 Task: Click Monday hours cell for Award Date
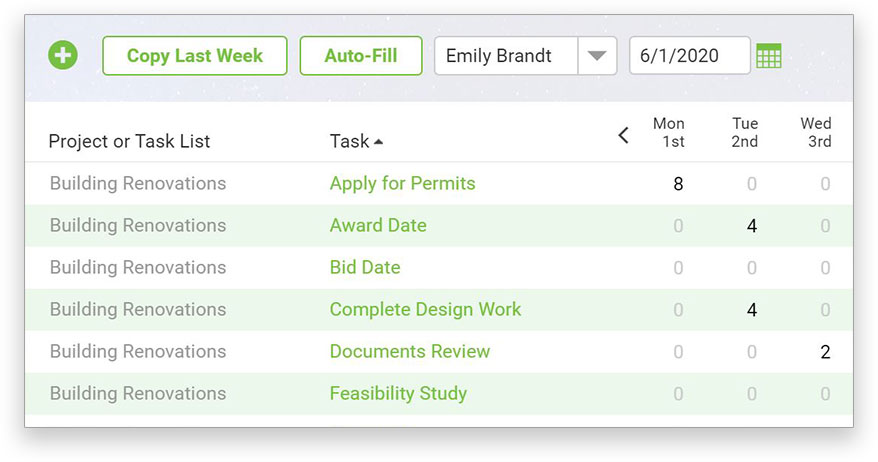pyautogui.click(x=678, y=226)
